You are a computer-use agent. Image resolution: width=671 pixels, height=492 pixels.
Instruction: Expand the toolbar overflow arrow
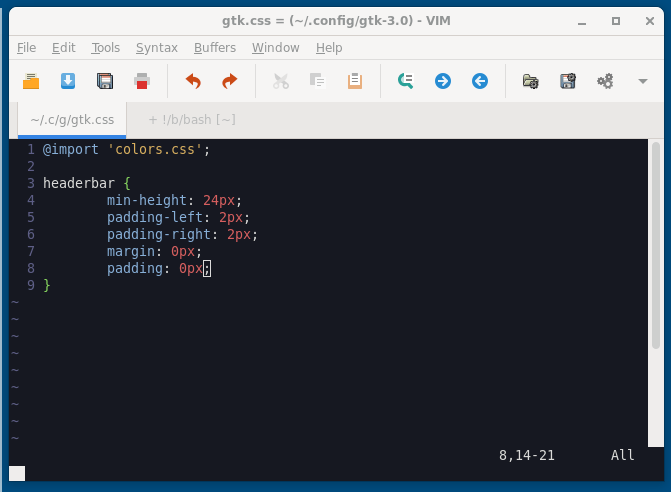point(643,81)
